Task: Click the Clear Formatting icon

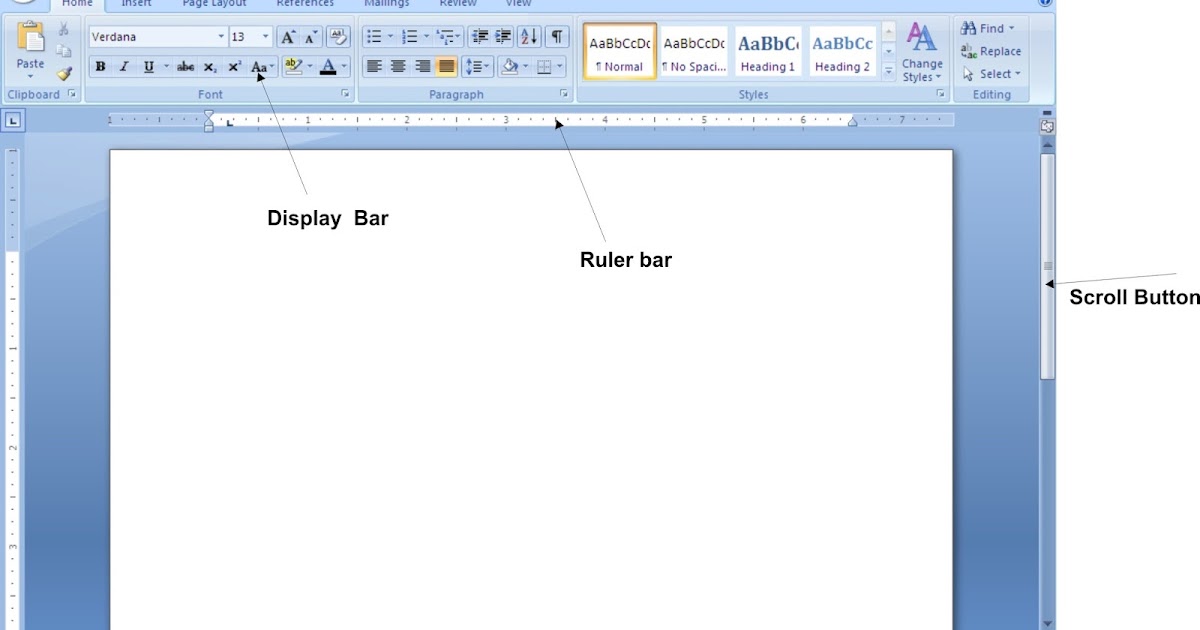Action: pos(338,36)
